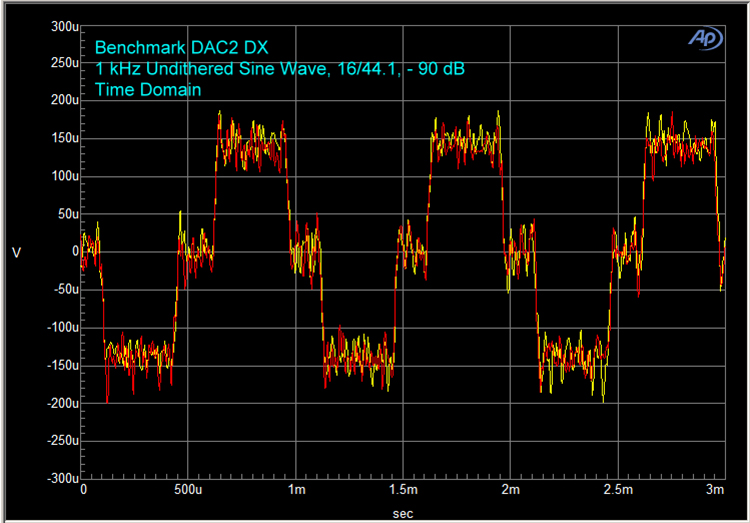
Task: Click the -300u tick label on Y axis
Action: tap(61, 478)
